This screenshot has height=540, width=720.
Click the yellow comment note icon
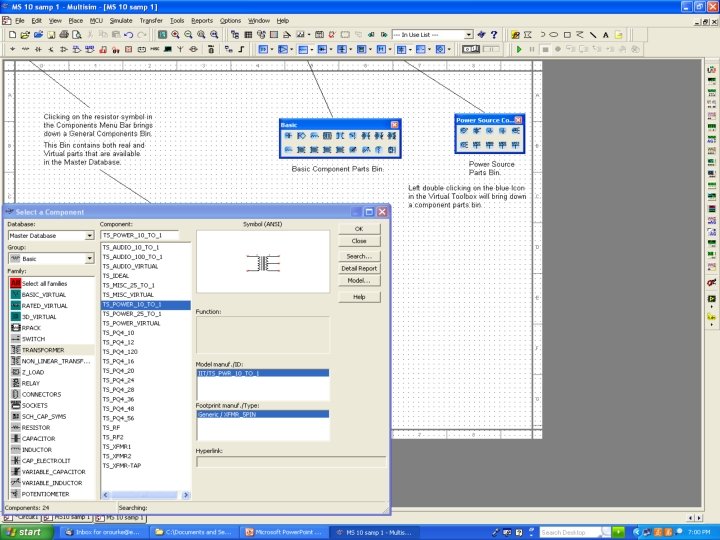point(619,35)
